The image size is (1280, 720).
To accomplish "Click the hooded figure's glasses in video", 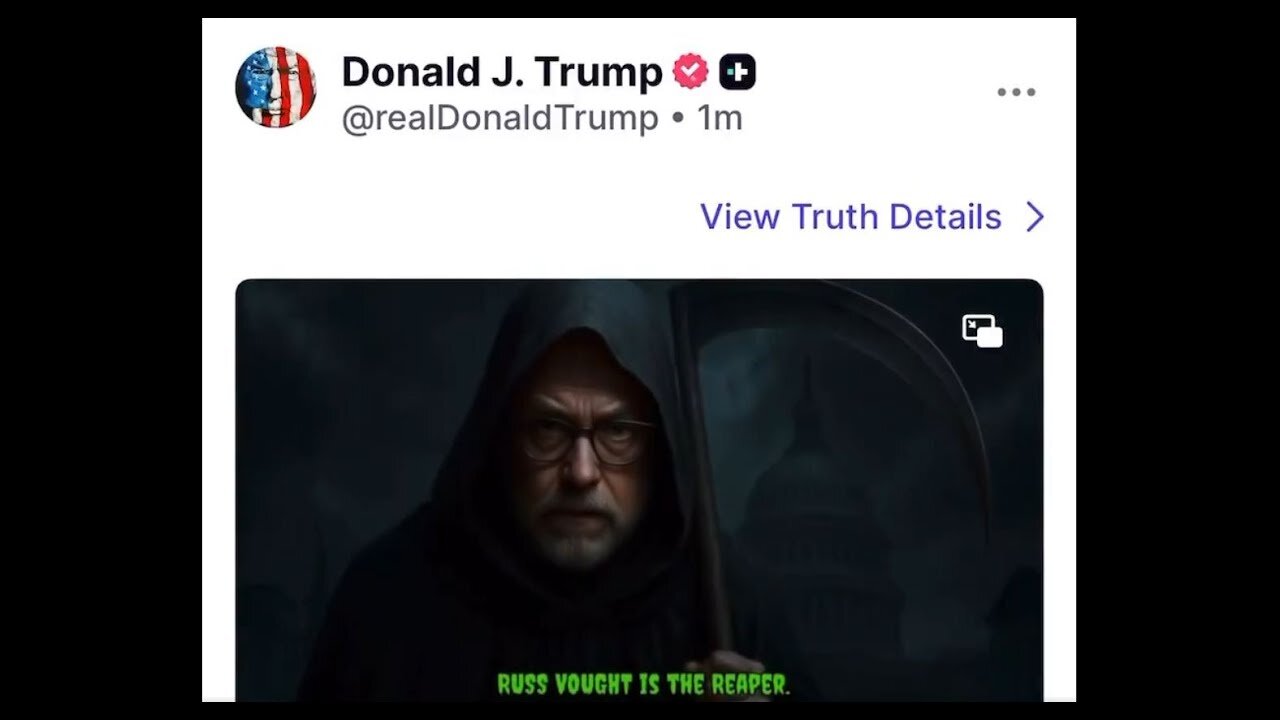I will point(588,440).
